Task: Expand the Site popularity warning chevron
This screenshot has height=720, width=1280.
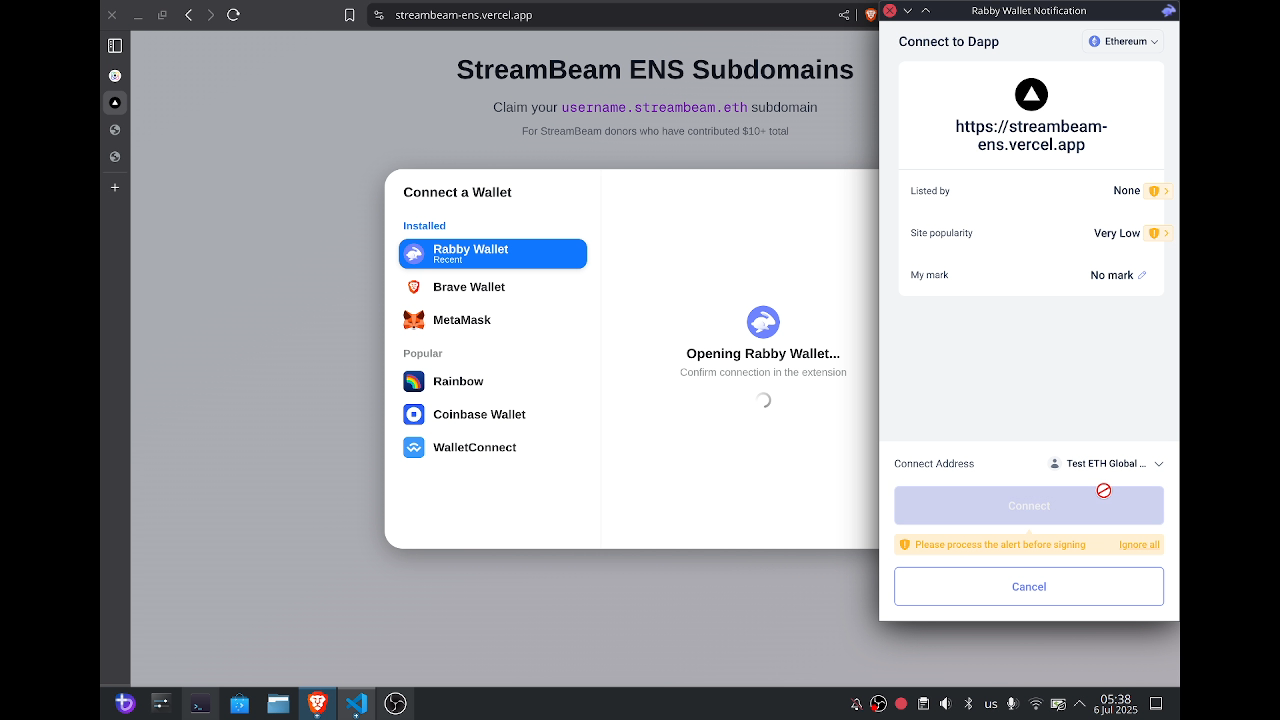Action: pyautogui.click(x=1166, y=233)
